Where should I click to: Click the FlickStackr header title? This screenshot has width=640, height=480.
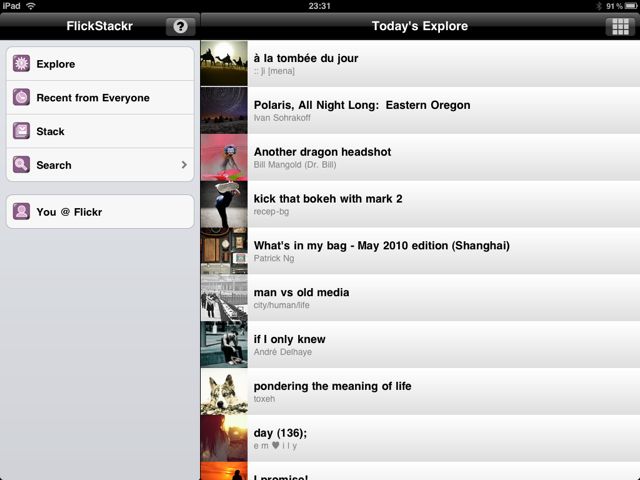[100, 26]
